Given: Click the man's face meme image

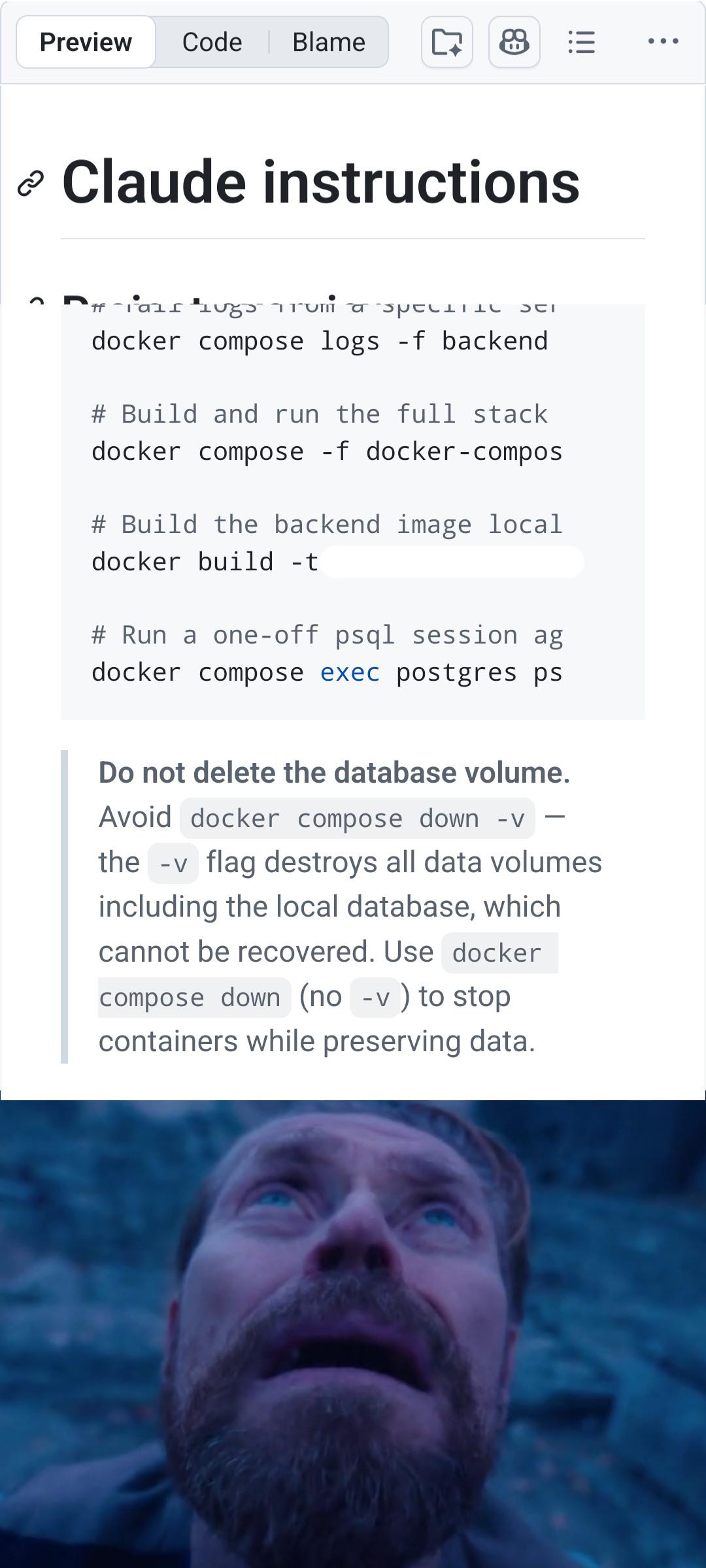Looking at the screenshot, I should pyautogui.click(x=353, y=1334).
